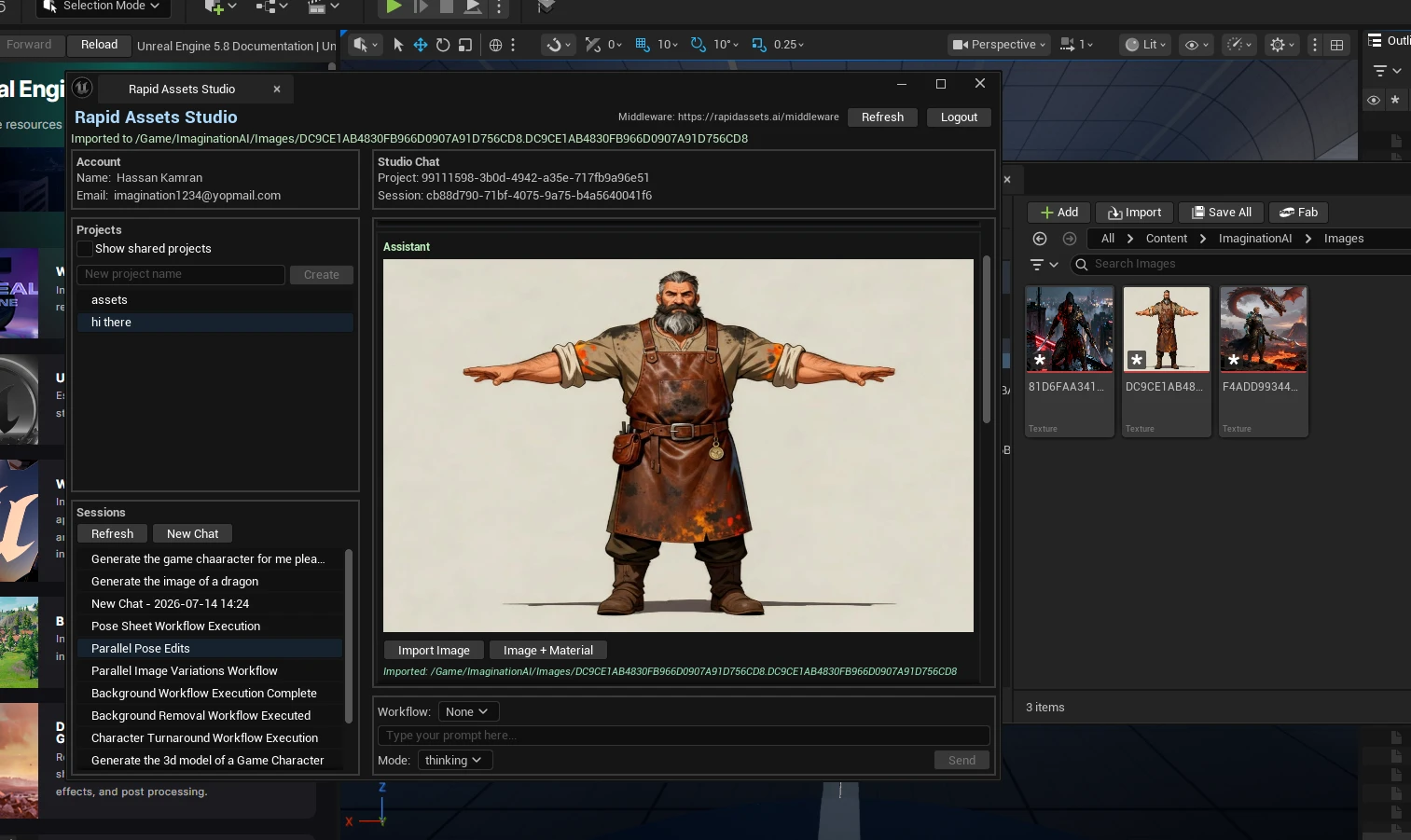Activate the Rotate gizmo tool

pyautogui.click(x=443, y=45)
